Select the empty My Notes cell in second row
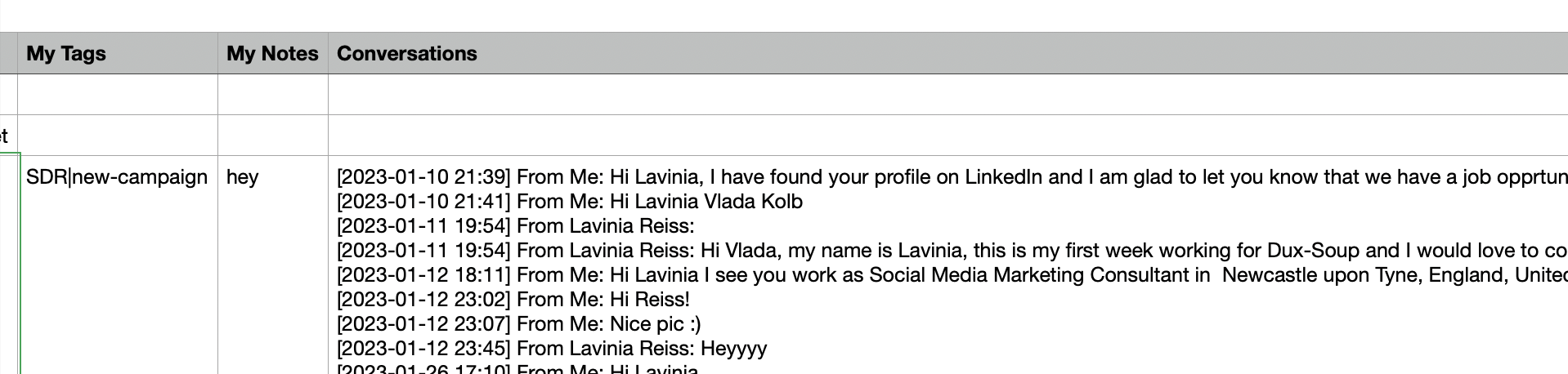The width and height of the screenshot is (1568, 374). coord(273,135)
